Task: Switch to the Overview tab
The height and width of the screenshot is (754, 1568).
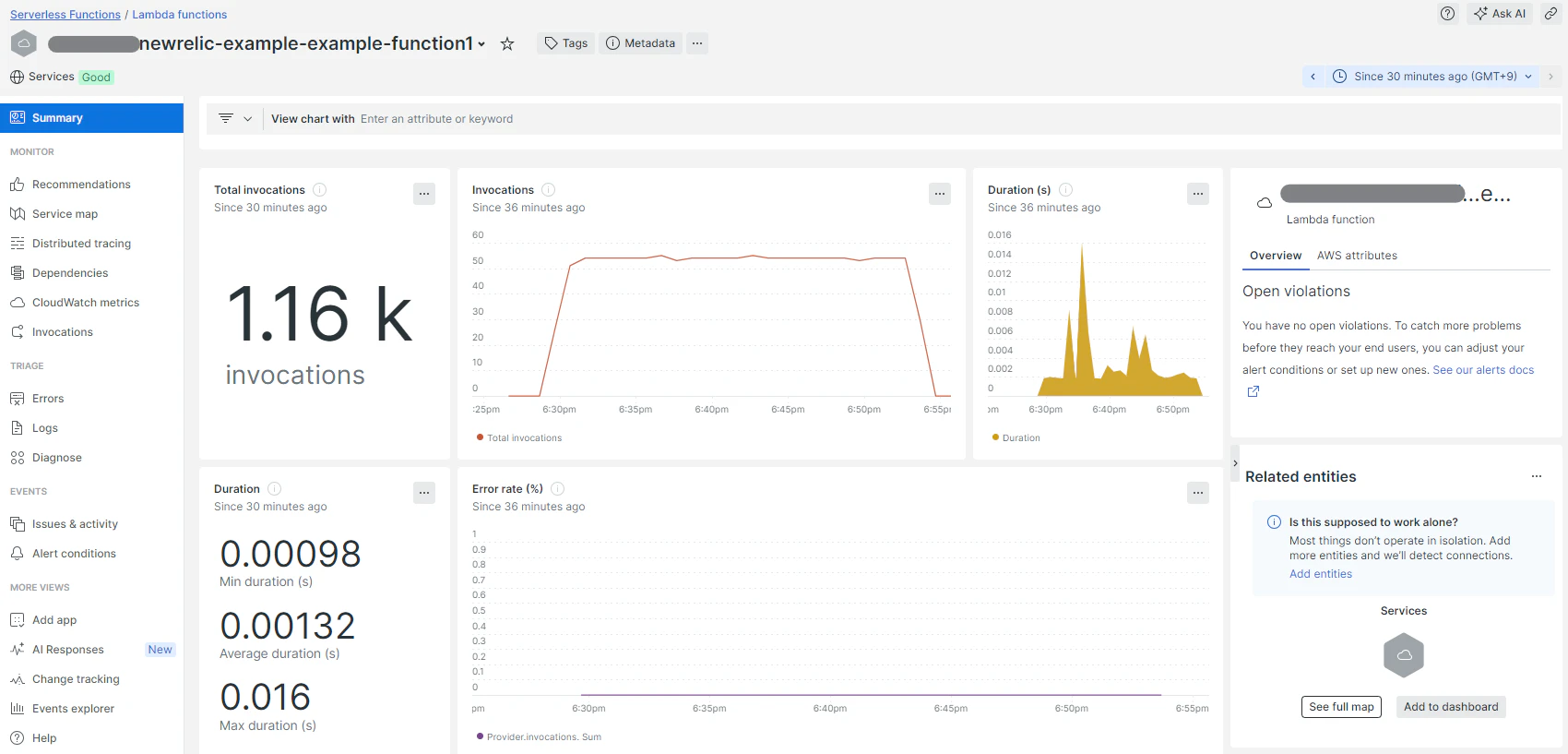Action: pos(1276,256)
